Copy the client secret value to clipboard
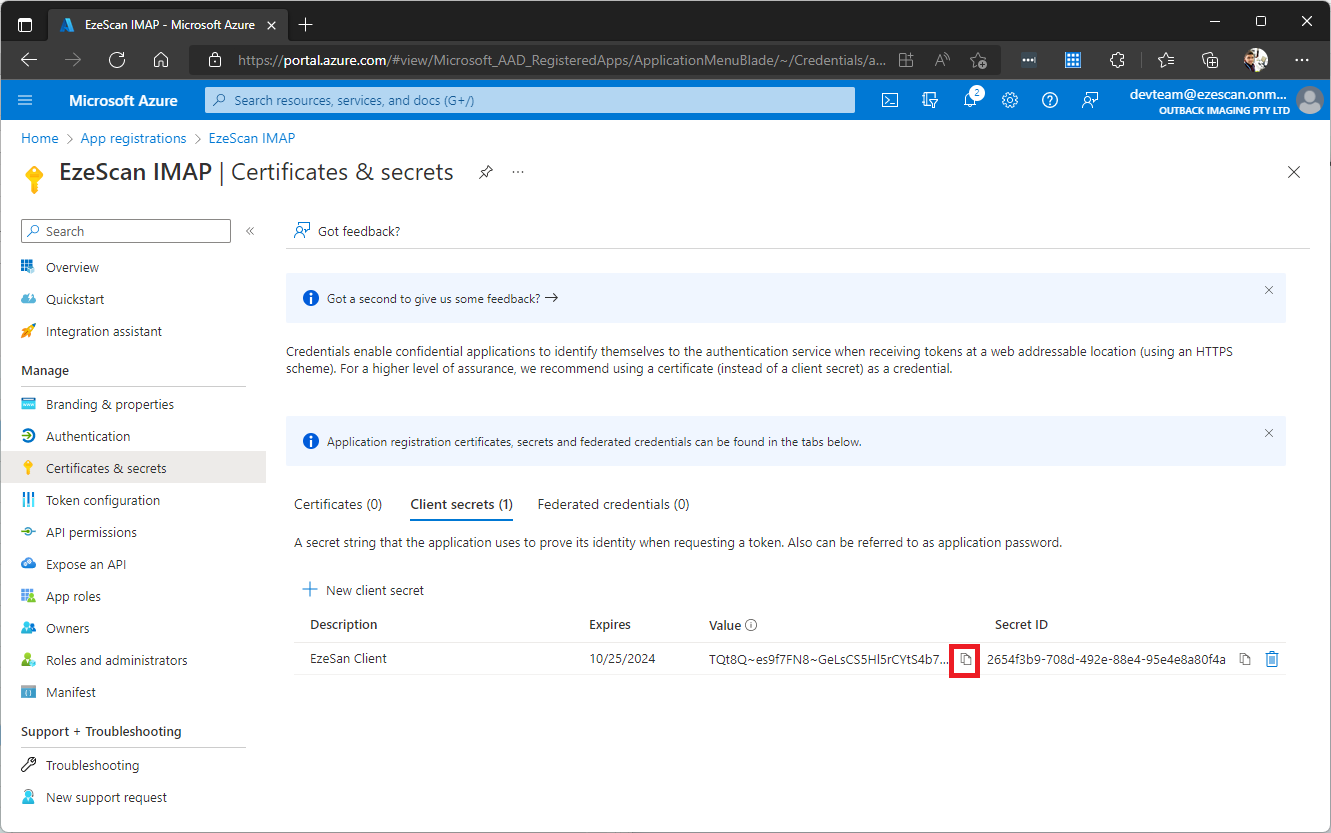 [x=965, y=659]
